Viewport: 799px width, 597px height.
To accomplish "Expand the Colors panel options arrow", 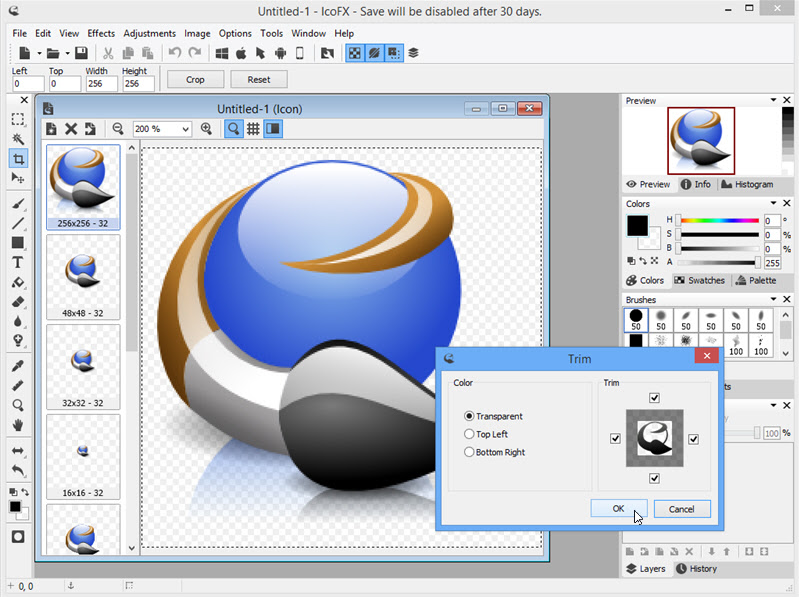I will [774, 203].
